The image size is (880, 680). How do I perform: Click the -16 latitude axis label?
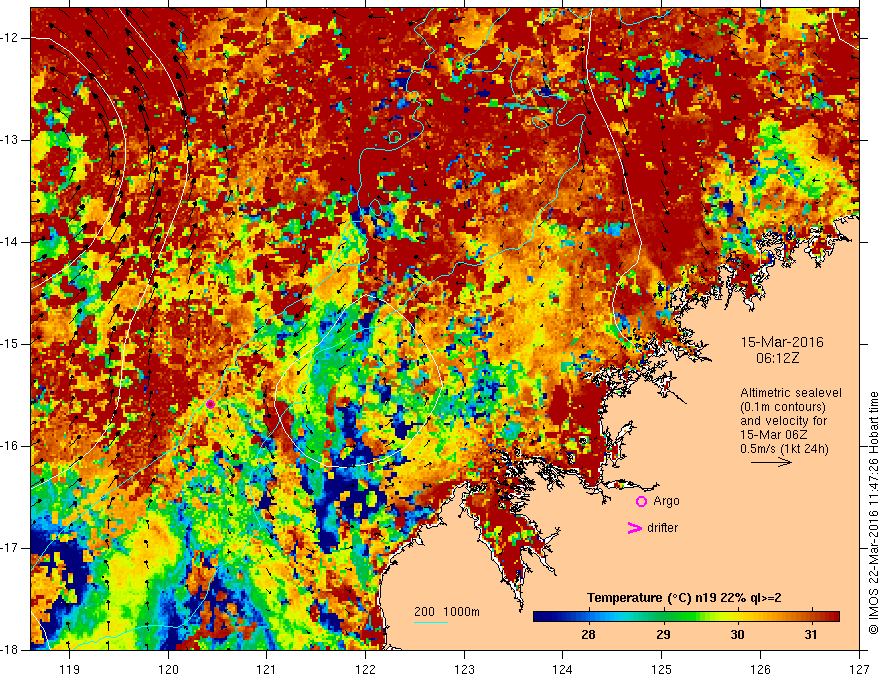[10, 445]
